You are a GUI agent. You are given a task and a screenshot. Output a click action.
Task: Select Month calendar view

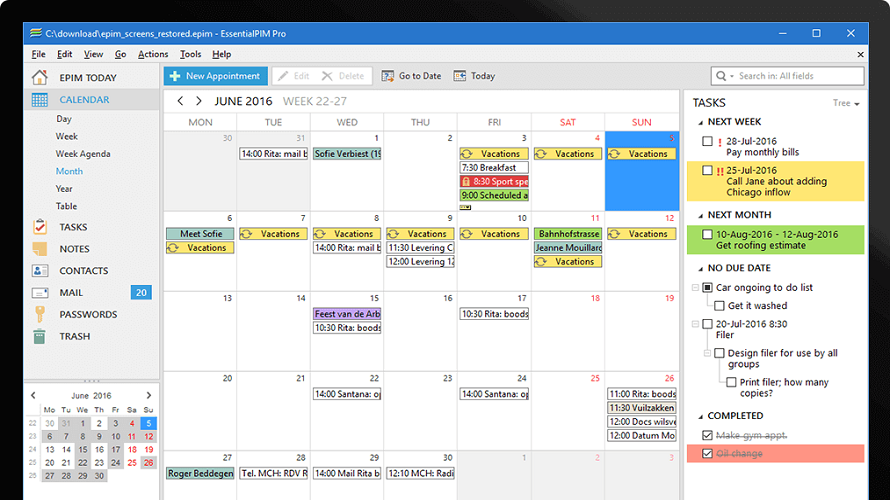pos(69,171)
